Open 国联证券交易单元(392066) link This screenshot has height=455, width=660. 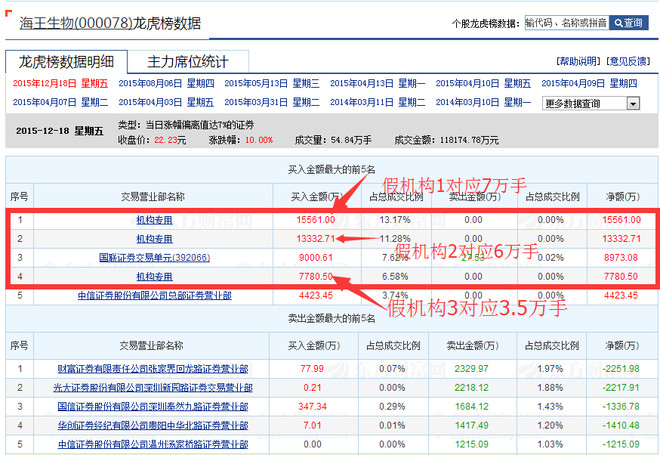154,257
